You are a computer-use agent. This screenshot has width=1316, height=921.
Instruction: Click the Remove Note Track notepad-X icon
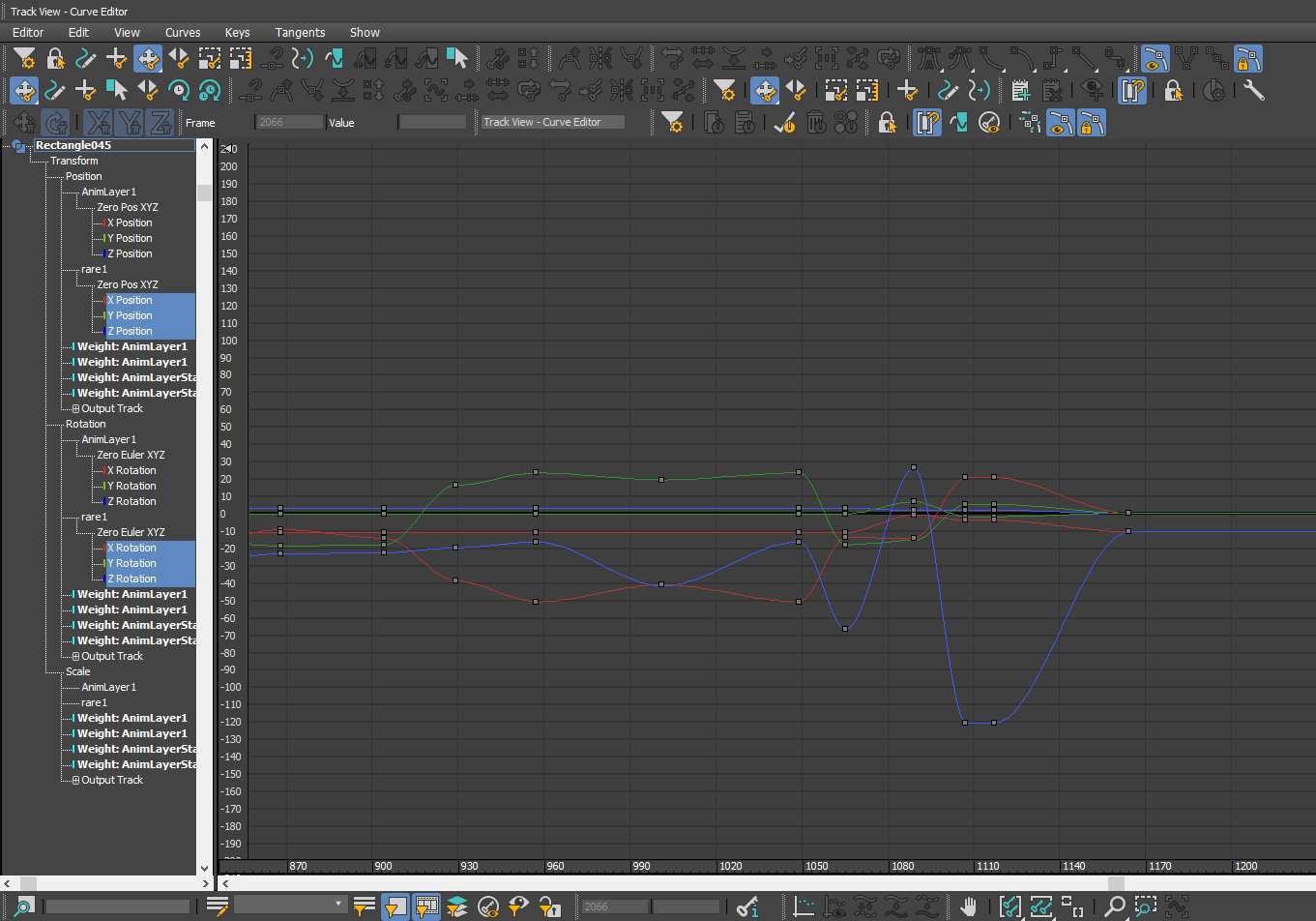(1052, 91)
